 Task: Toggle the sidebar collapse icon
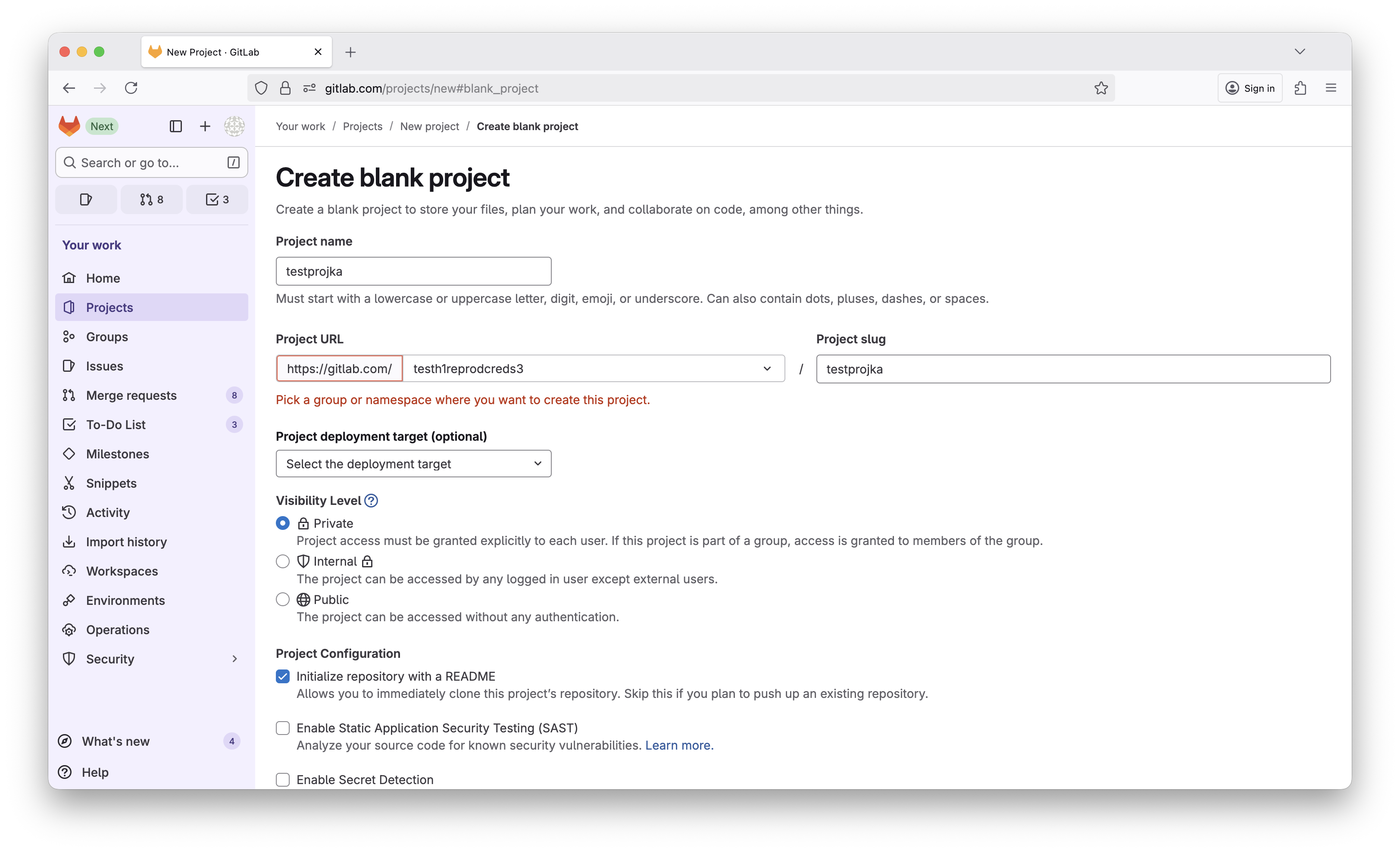tap(175, 126)
